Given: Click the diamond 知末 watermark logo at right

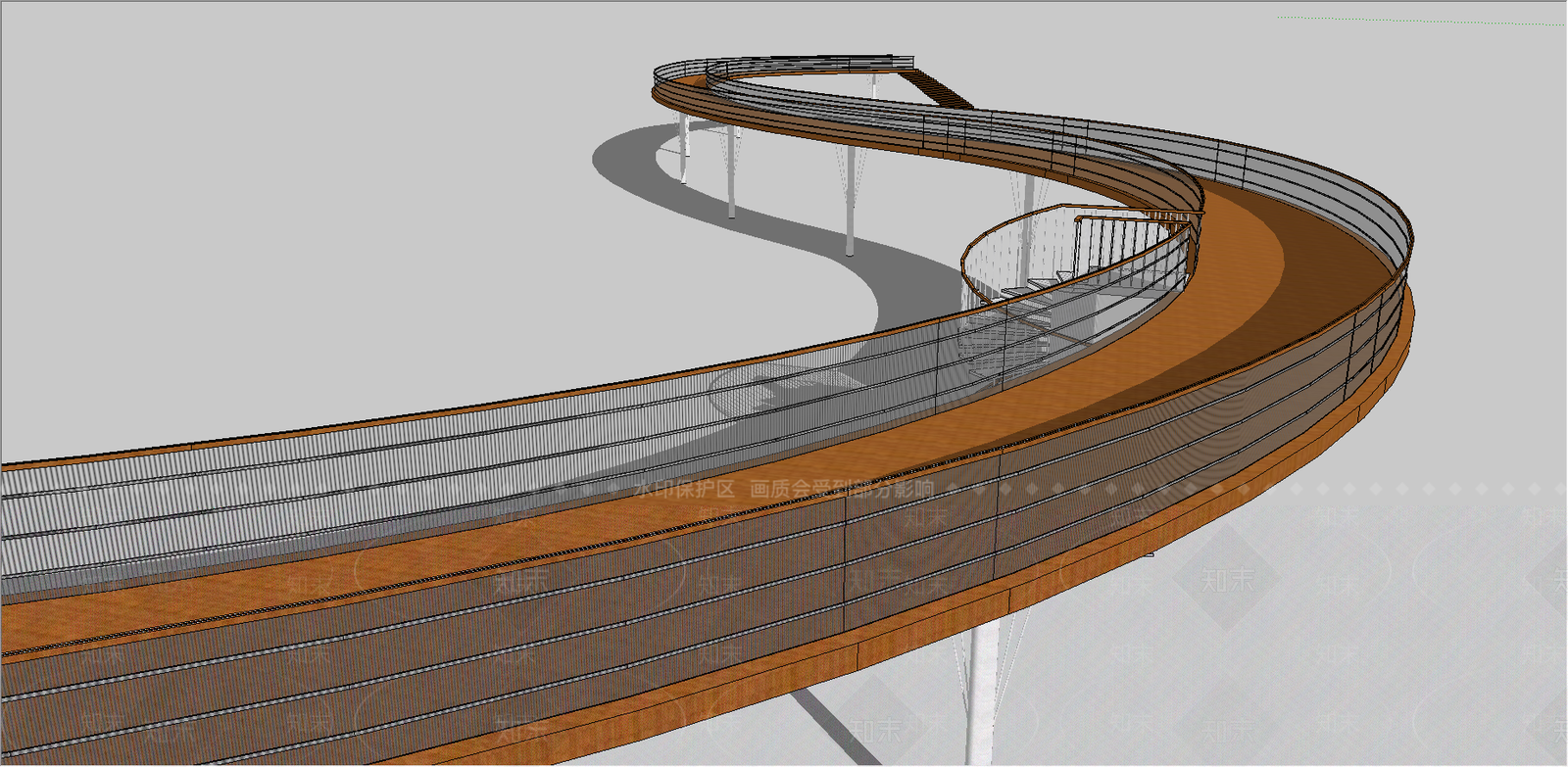Looking at the screenshot, I should point(1227,578).
